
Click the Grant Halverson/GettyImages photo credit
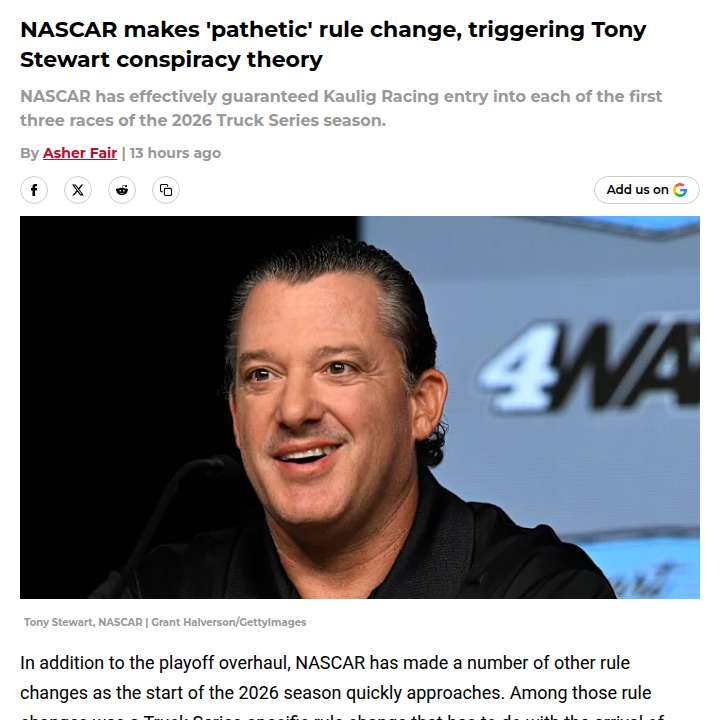click(229, 622)
